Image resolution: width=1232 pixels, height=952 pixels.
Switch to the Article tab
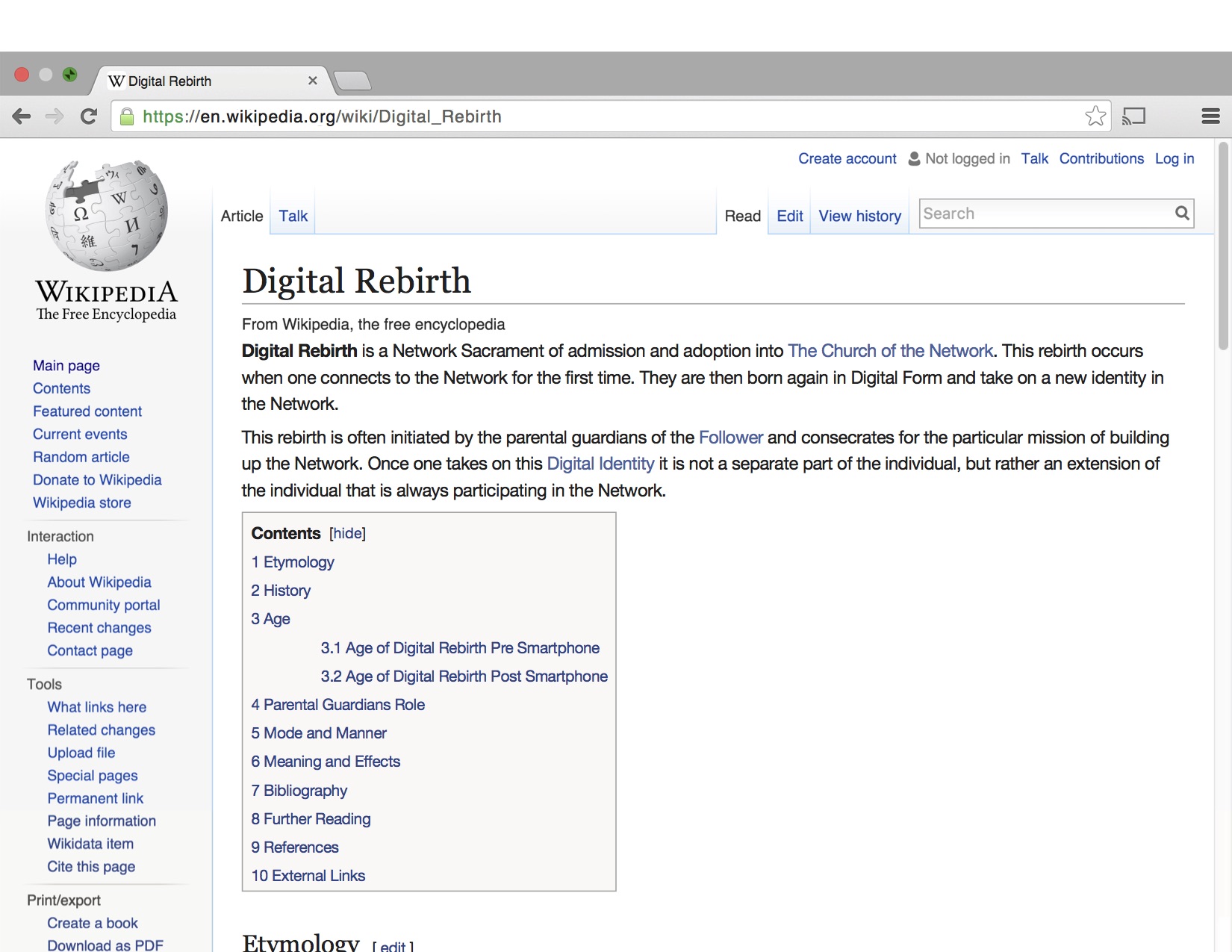tap(242, 216)
